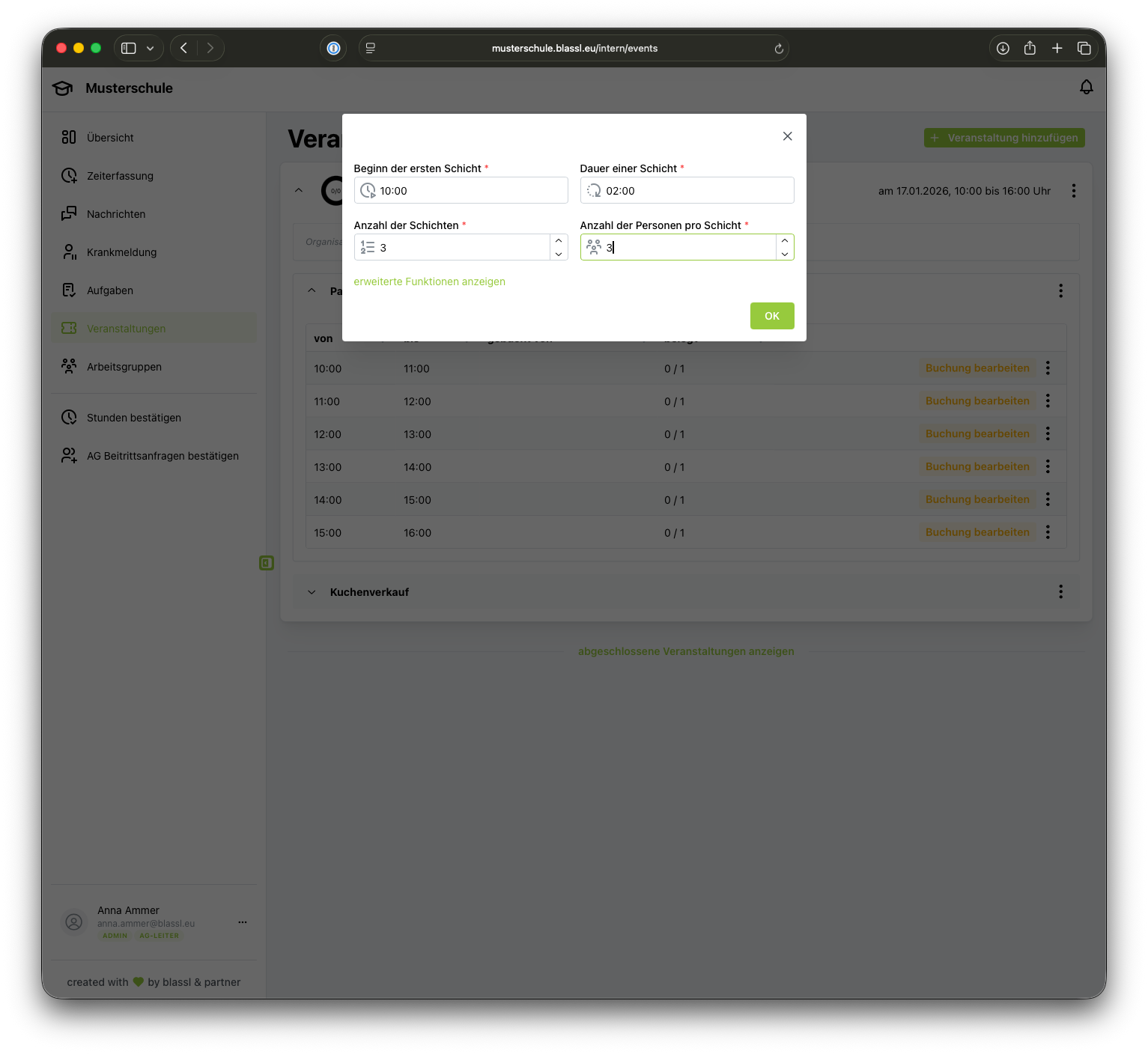The height and width of the screenshot is (1054, 1148).
Task: Click the Arbeitsgruppen group icon
Action: tap(69, 367)
